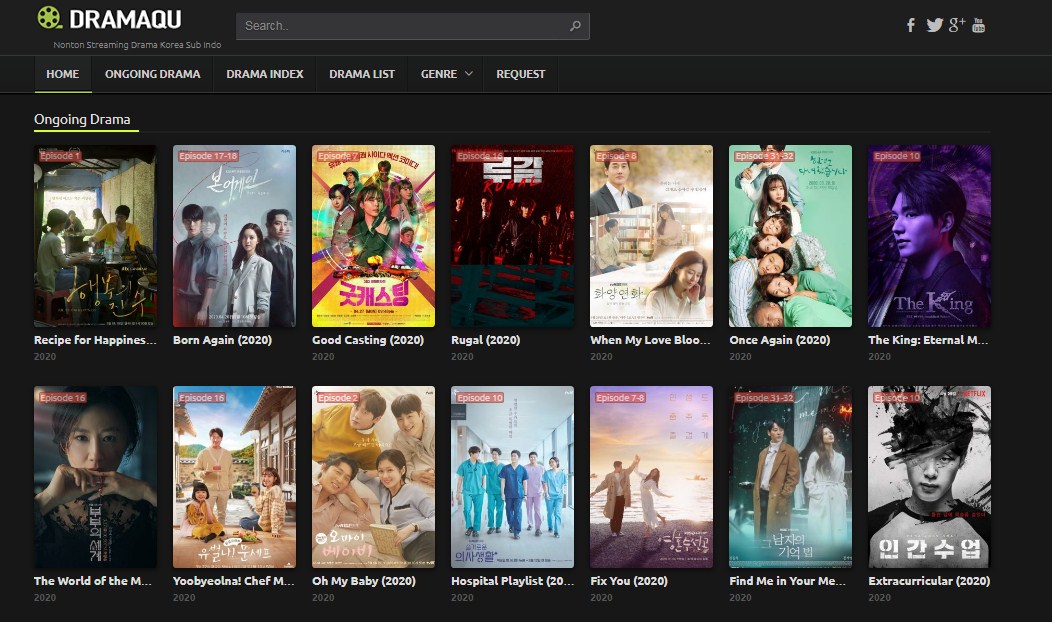Click the 'Episode 2' badge on Oh My Baby

(x=338, y=398)
